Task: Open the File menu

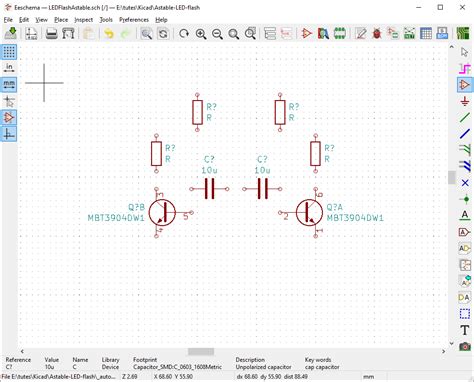Action: (x=8, y=20)
